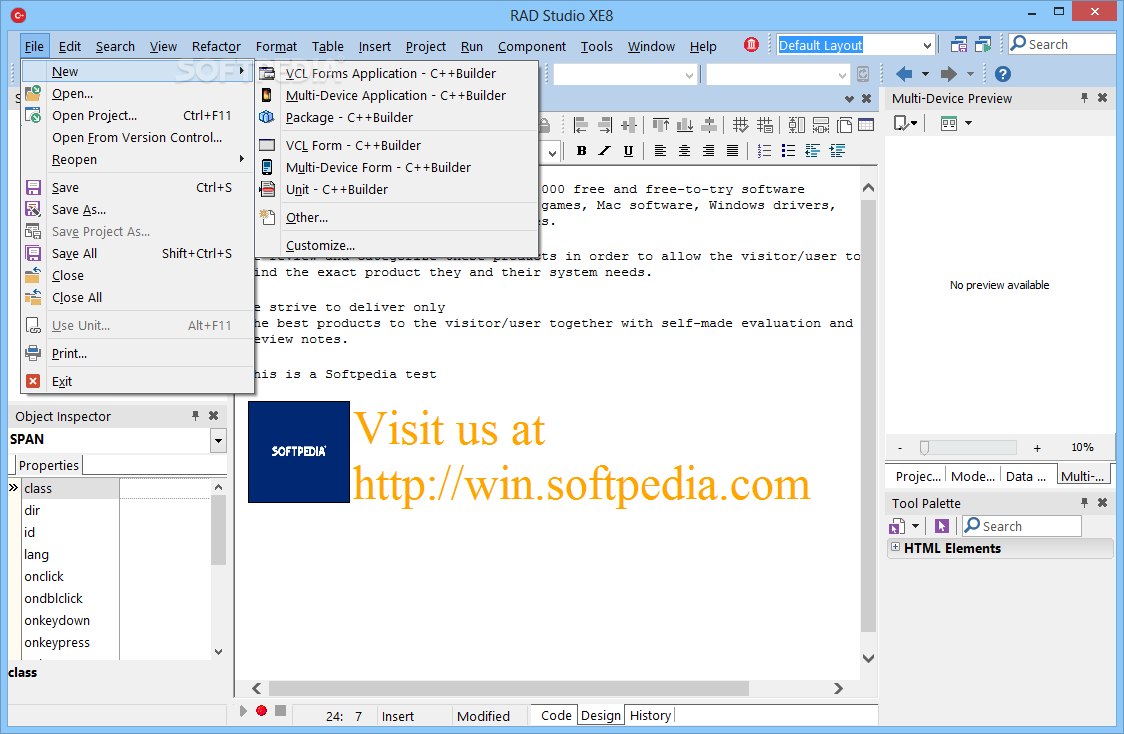Click the Tool Palette search field
Image resolution: width=1124 pixels, height=734 pixels.
(1021, 526)
